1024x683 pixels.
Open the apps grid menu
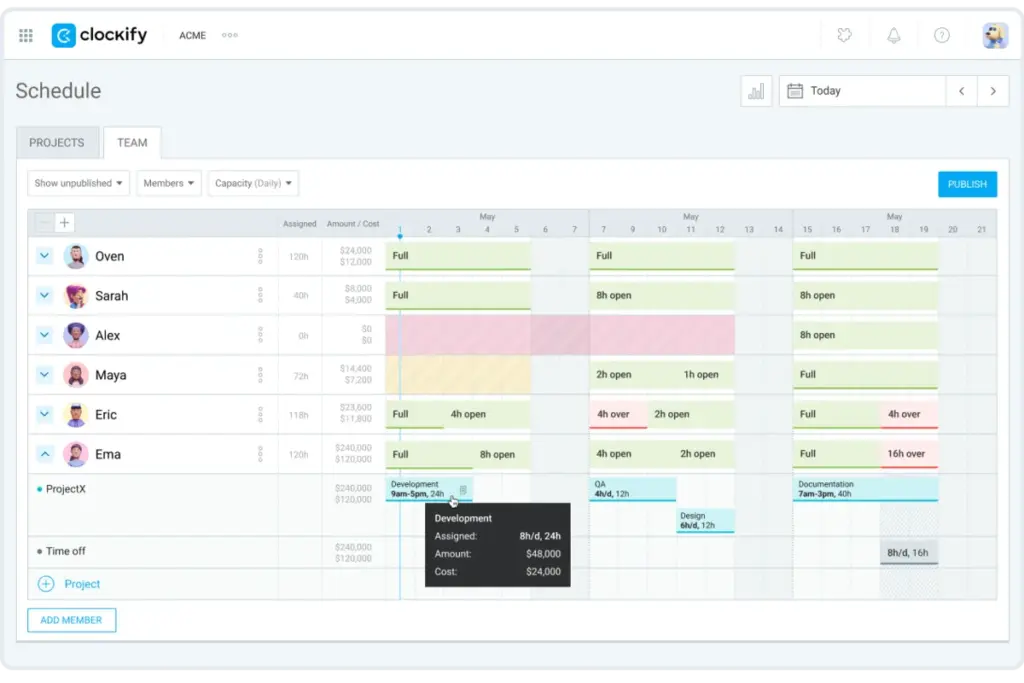[x=25, y=35]
